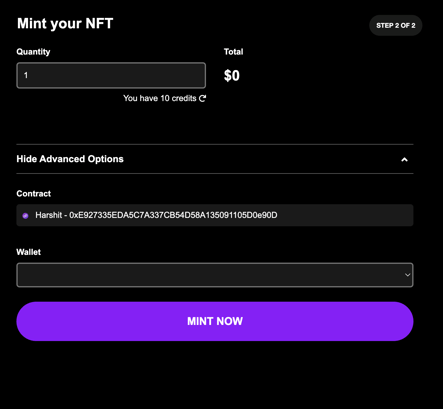443x409 pixels.
Task: Click the MINT NOW button
Action: [x=215, y=321]
